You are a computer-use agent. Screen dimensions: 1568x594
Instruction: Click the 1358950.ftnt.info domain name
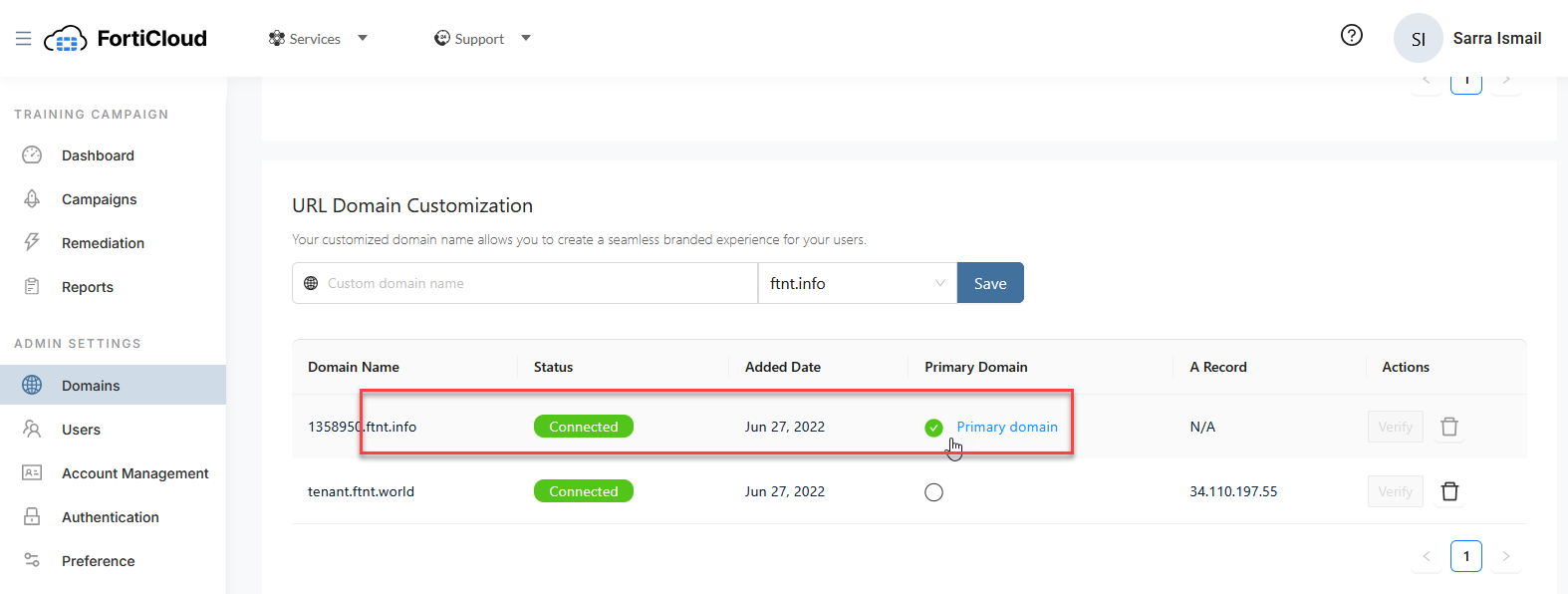pos(362,427)
